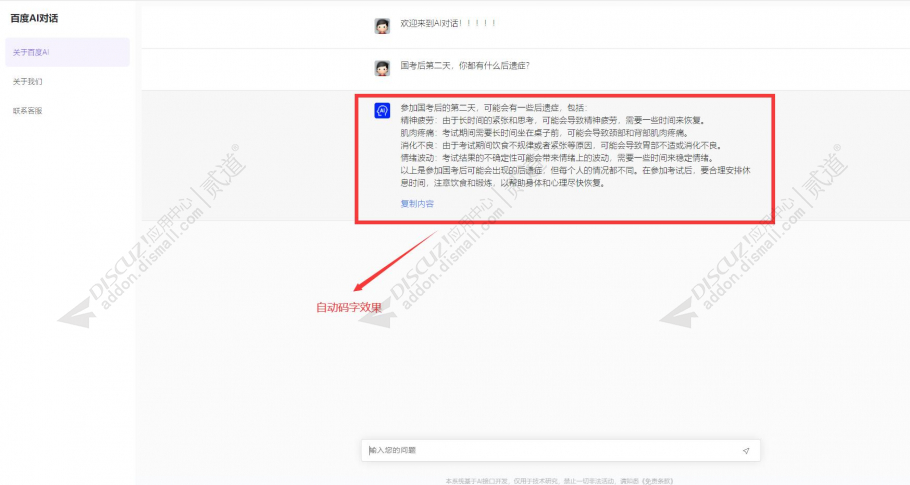The height and width of the screenshot is (485, 910).
Task: Click the send paper-plane icon
Action: click(x=746, y=451)
